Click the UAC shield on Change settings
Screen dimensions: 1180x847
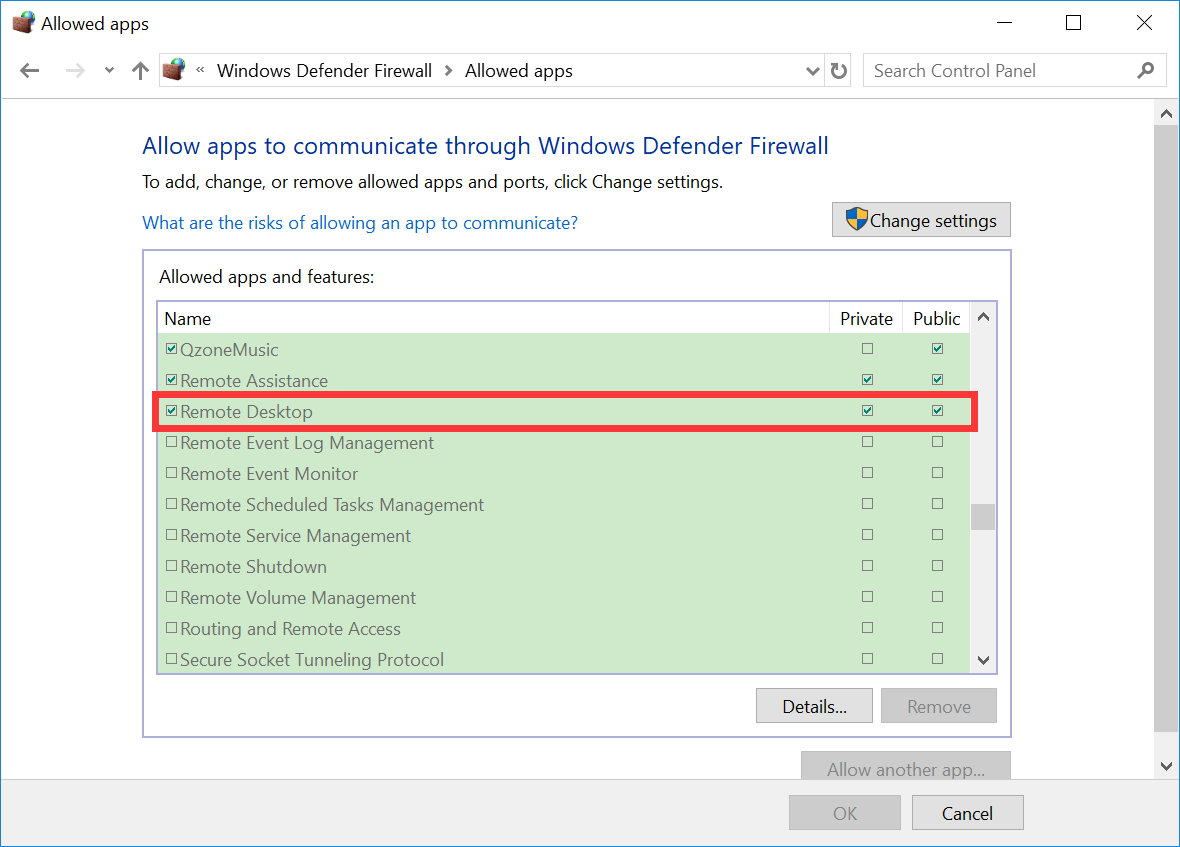(858, 219)
